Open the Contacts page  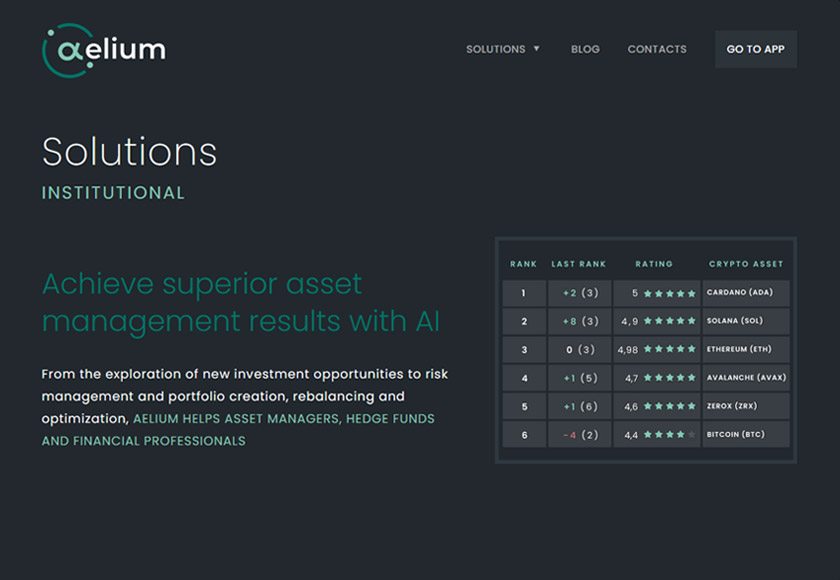point(657,49)
